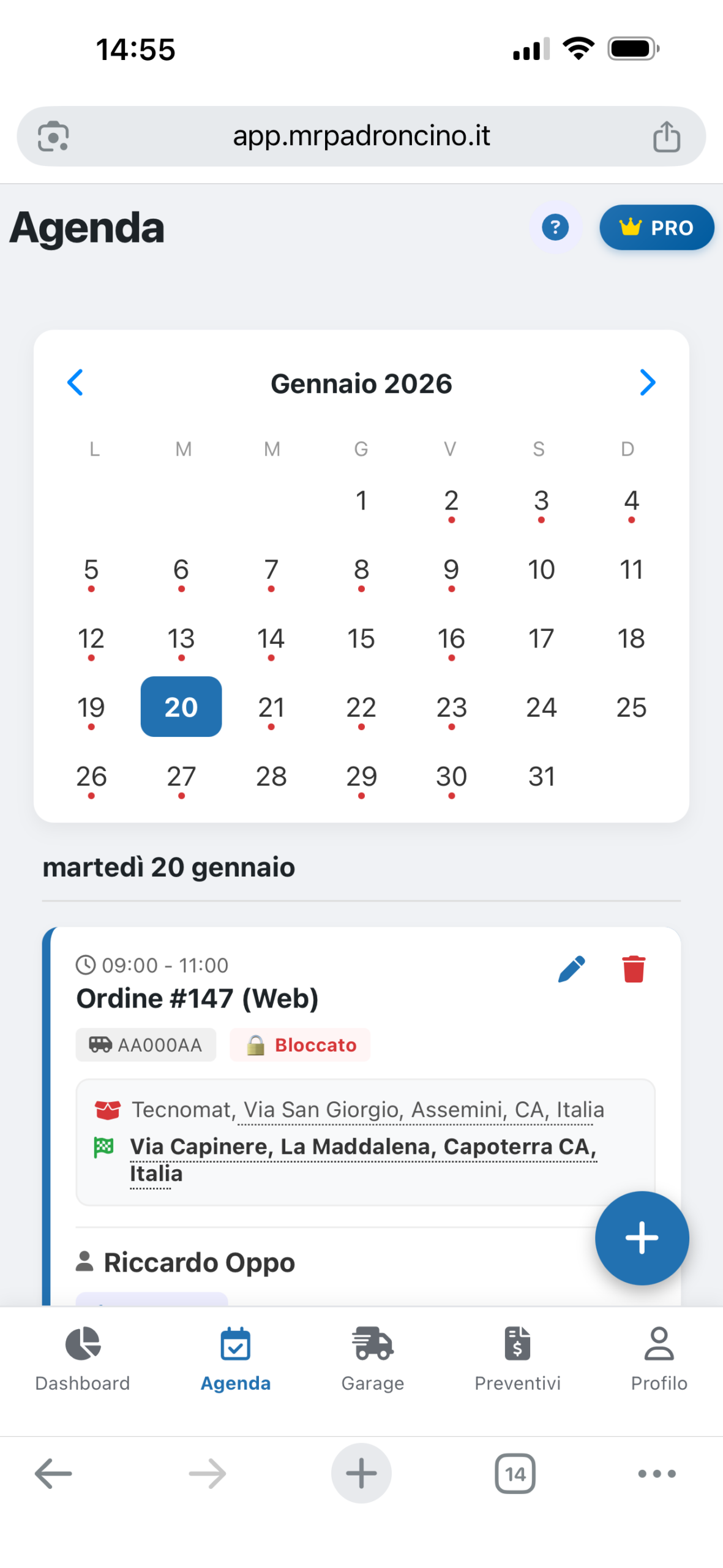Go to the next month chevron
Image resolution: width=723 pixels, height=1568 pixels.
click(x=647, y=383)
